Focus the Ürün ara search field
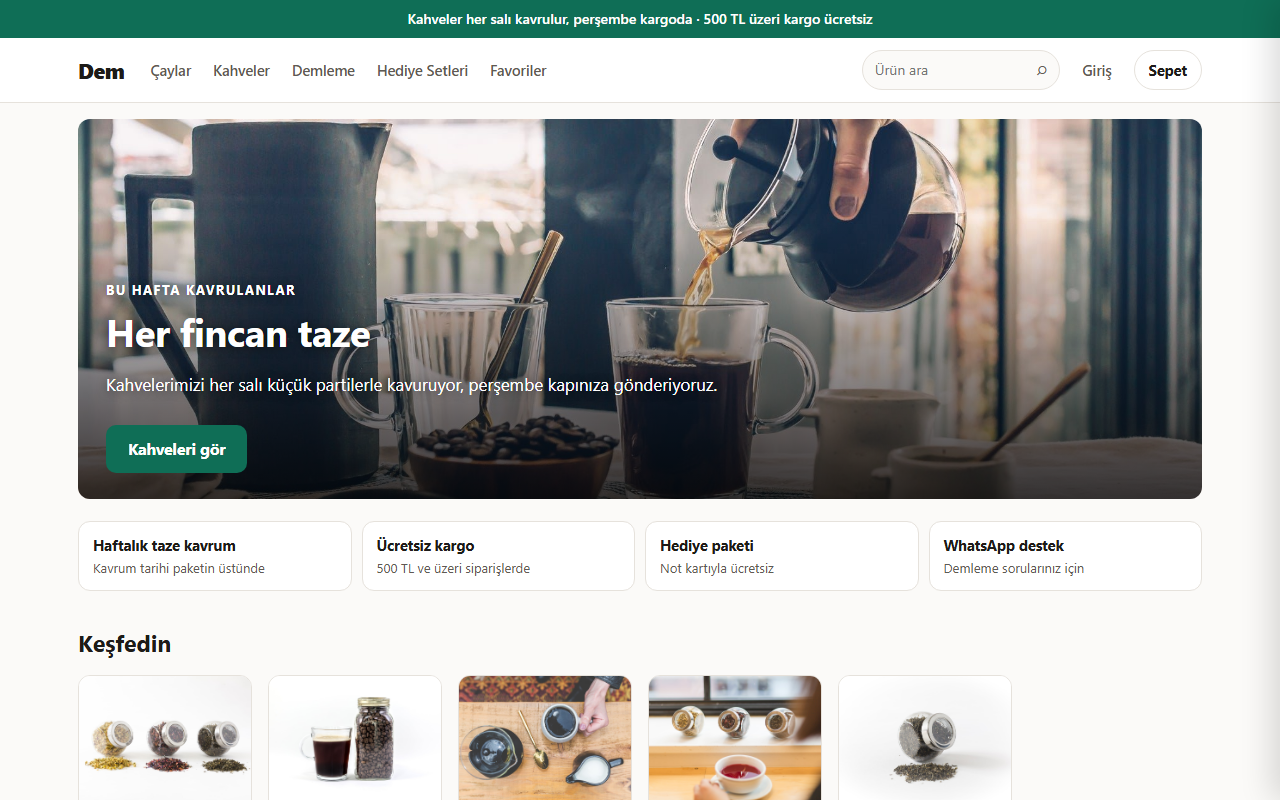Viewport: 1280px width, 800px height. point(960,70)
